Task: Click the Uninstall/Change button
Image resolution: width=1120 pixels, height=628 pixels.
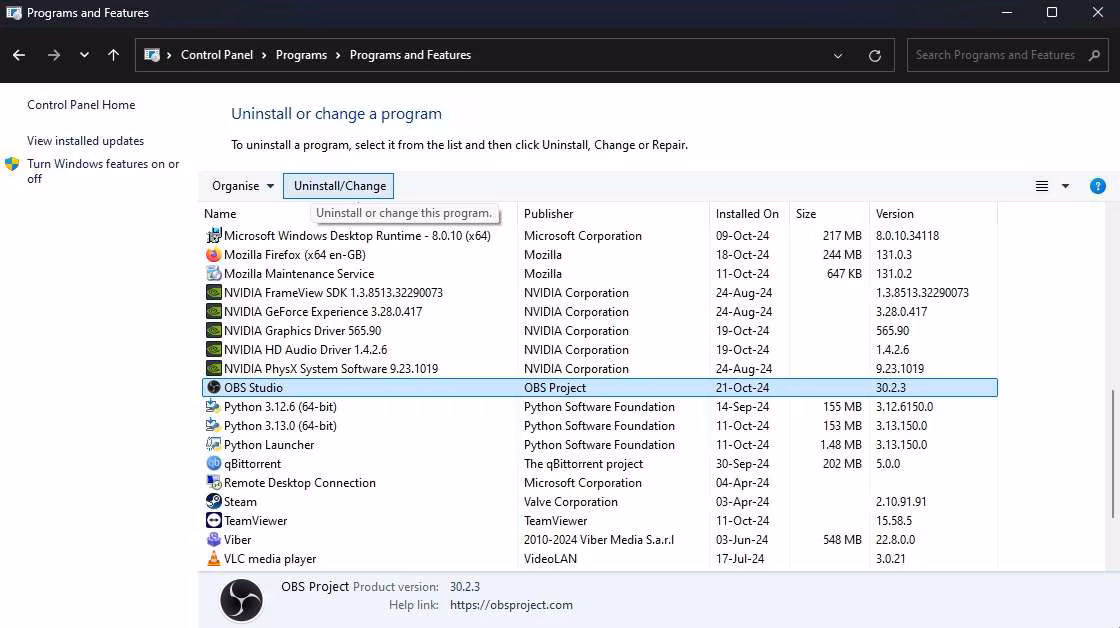Action: 339,186
